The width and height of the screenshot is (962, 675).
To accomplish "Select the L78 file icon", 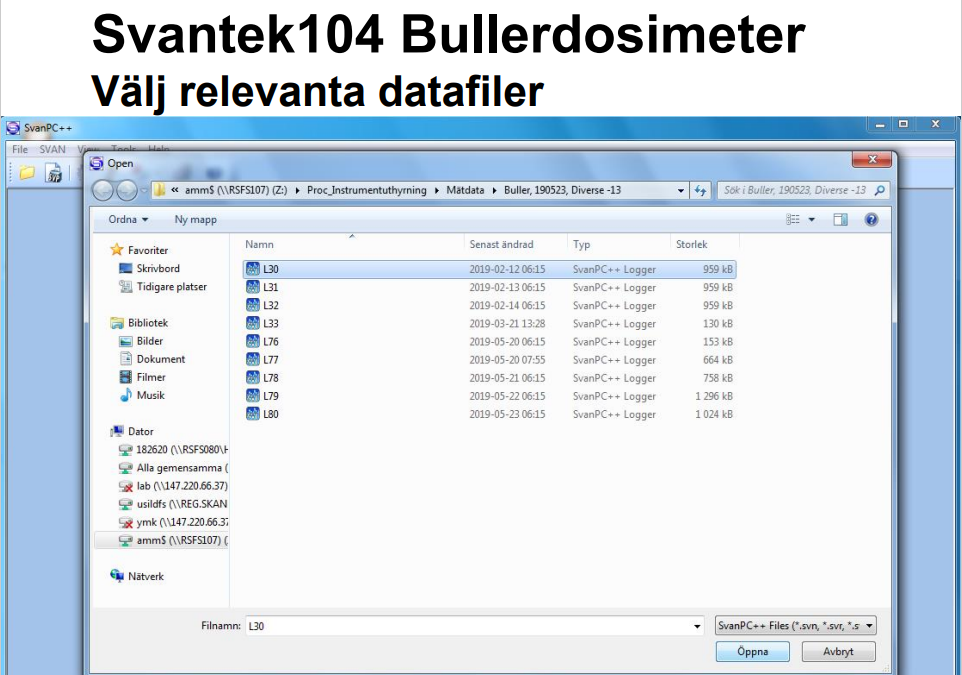I will point(253,377).
